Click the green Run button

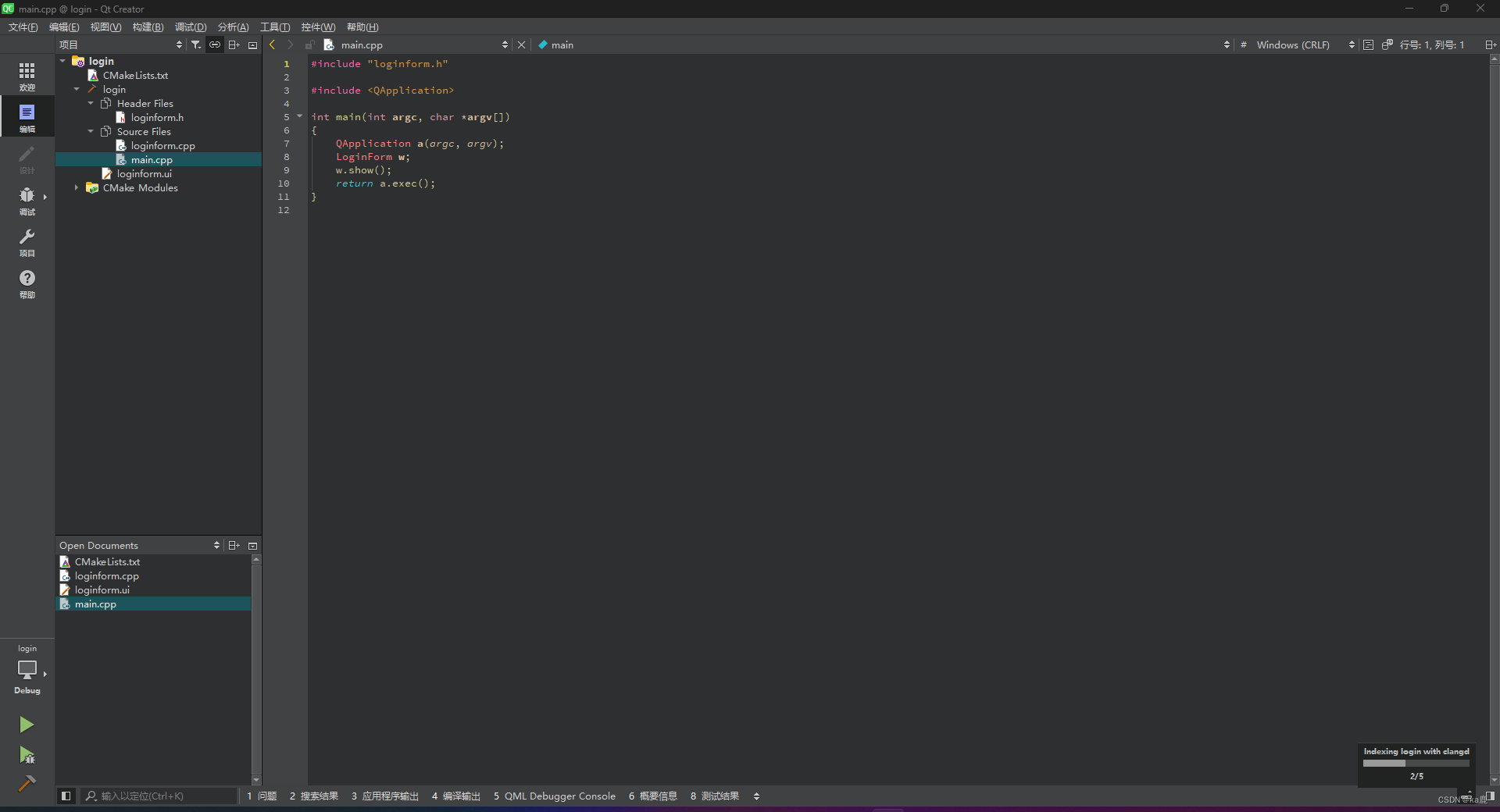pyautogui.click(x=27, y=725)
